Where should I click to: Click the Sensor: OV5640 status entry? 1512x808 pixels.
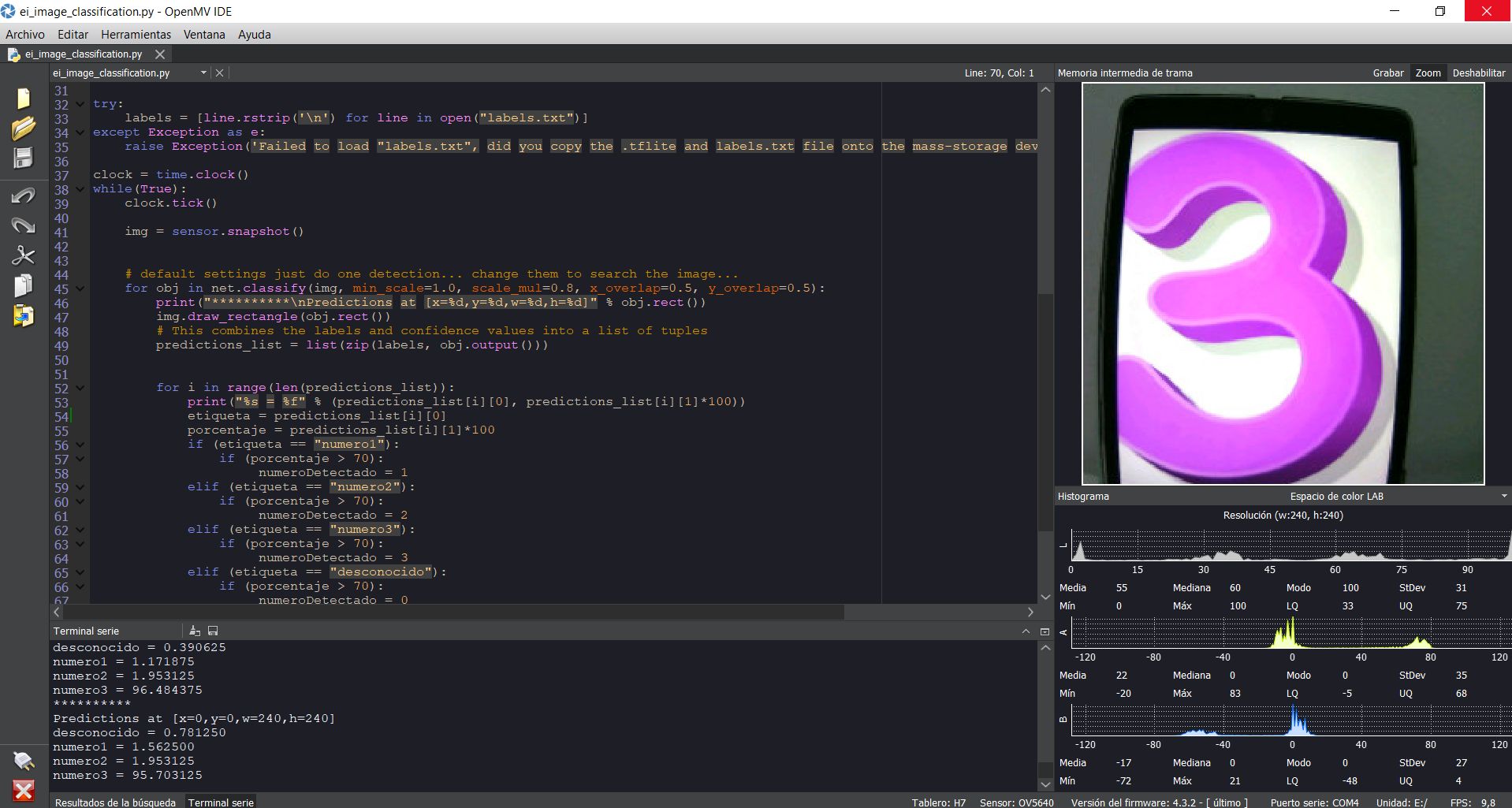tap(1016, 802)
